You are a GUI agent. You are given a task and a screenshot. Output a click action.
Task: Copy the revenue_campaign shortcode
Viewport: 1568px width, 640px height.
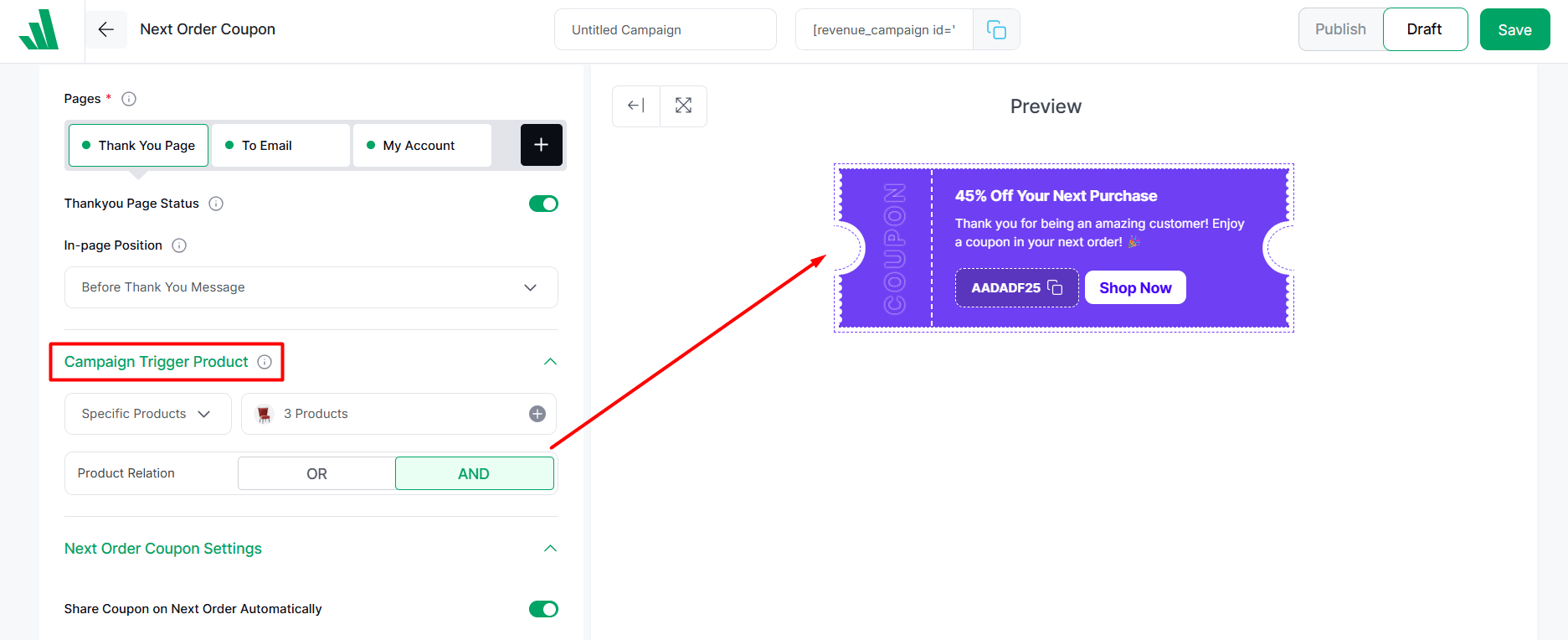(x=996, y=30)
